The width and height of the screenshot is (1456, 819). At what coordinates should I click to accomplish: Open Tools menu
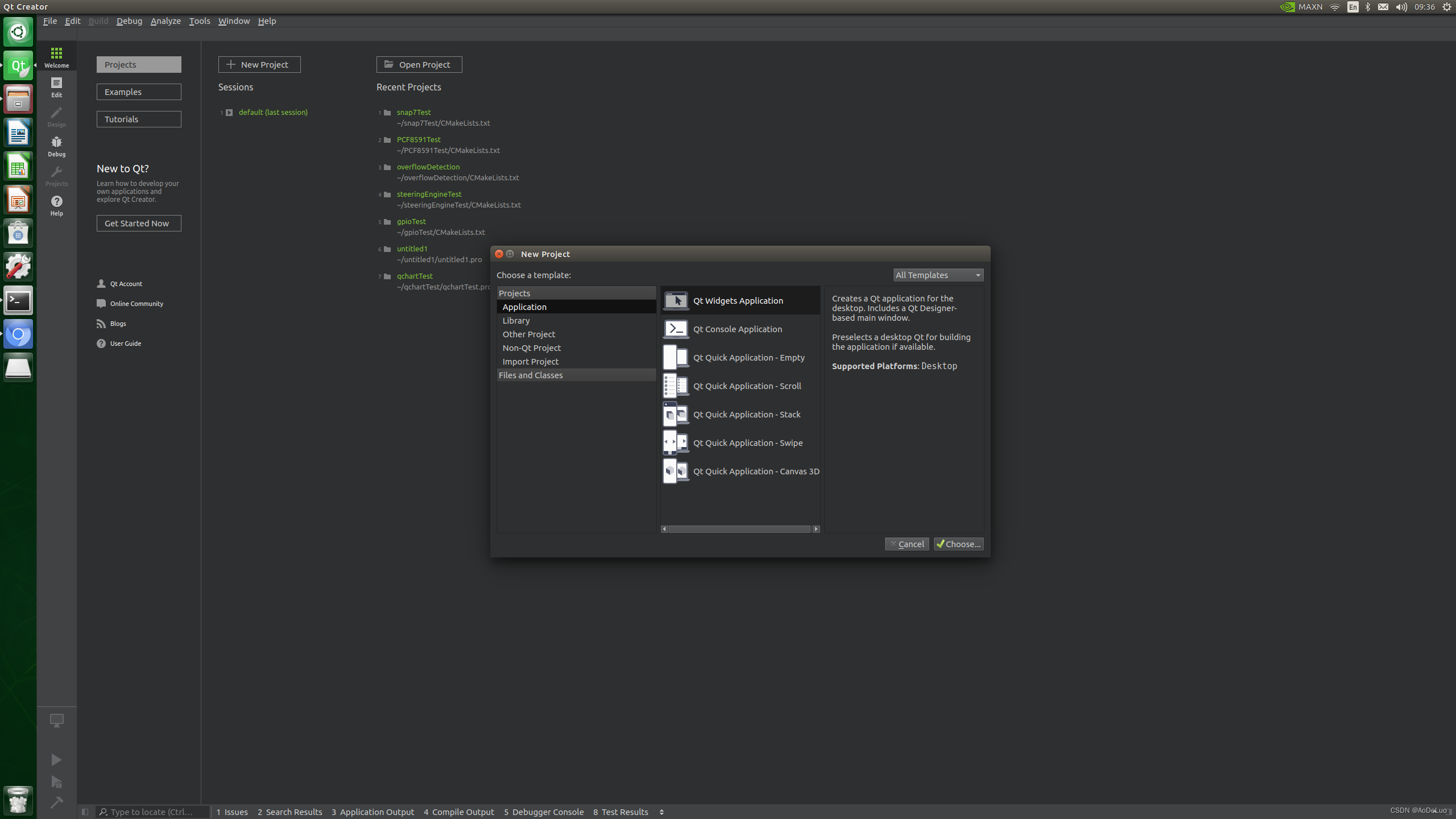pyautogui.click(x=200, y=20)
